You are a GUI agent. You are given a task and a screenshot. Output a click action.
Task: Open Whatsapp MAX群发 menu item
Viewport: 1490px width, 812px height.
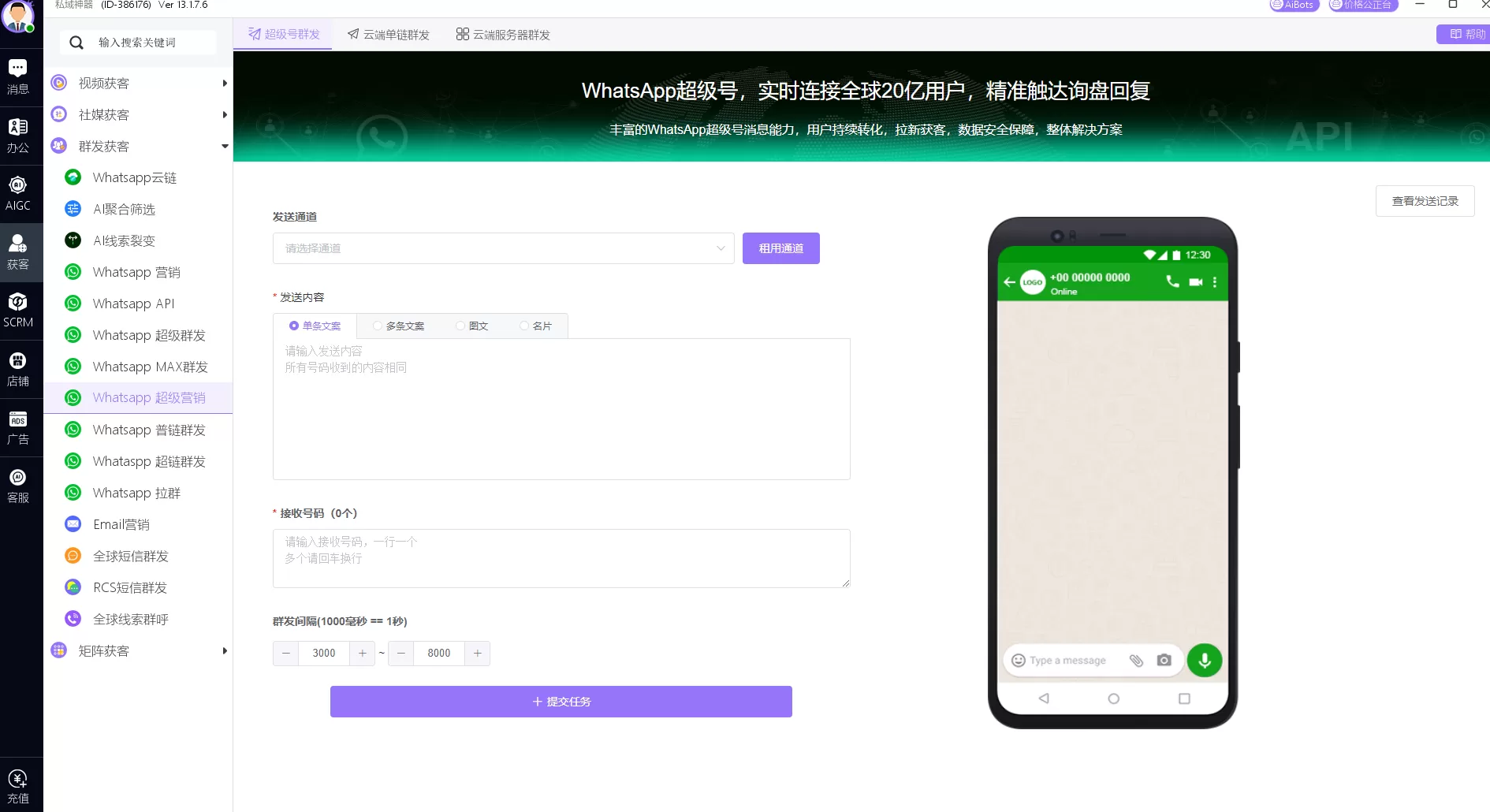pyautogui.click(x=139, y=367)
